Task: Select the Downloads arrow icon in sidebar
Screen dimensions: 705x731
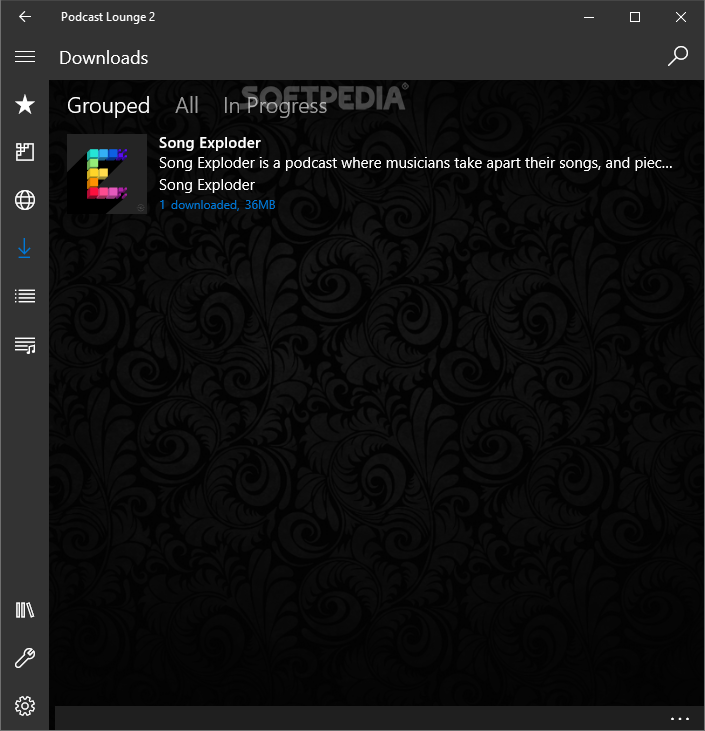Action: click(24, 248)
